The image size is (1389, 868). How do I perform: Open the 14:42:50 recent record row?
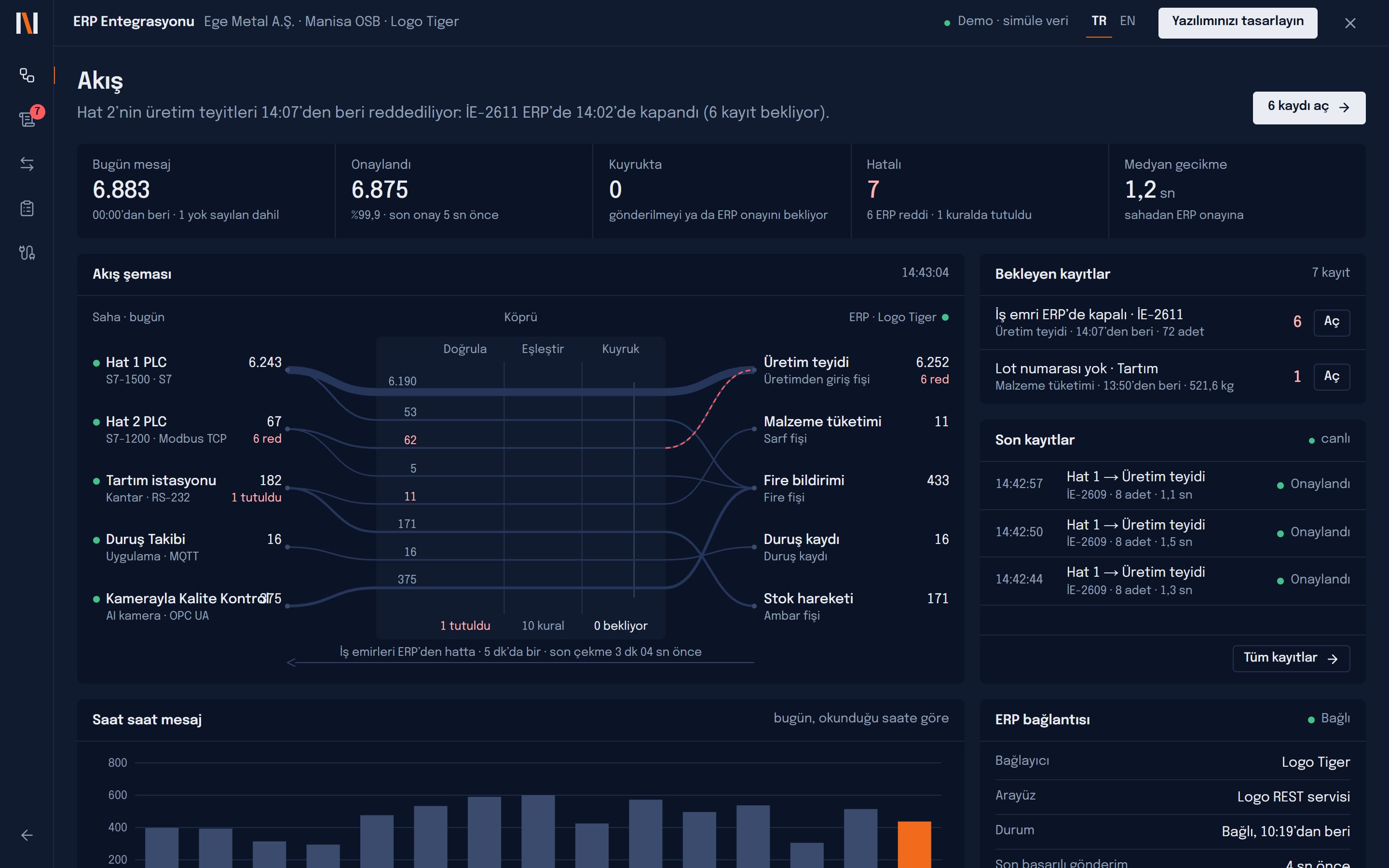(1172, 533)
